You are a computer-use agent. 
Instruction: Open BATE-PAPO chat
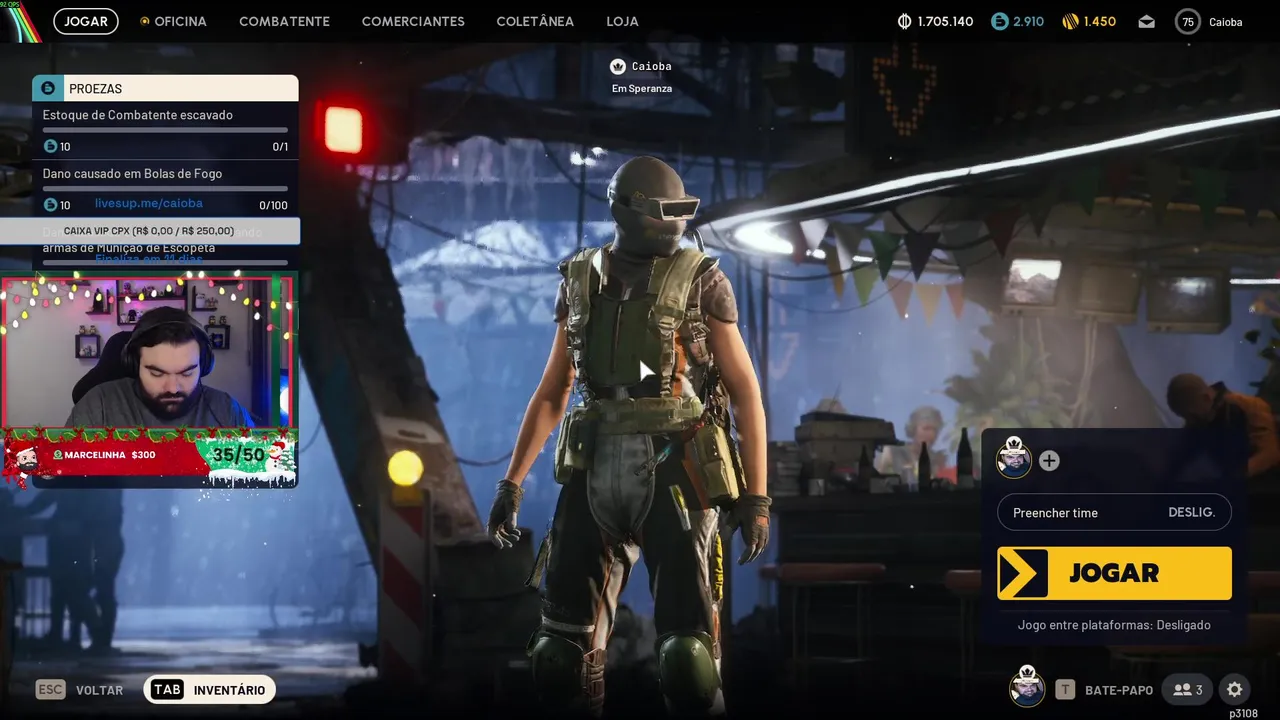pyautogui.click(x=1119, y=690)
